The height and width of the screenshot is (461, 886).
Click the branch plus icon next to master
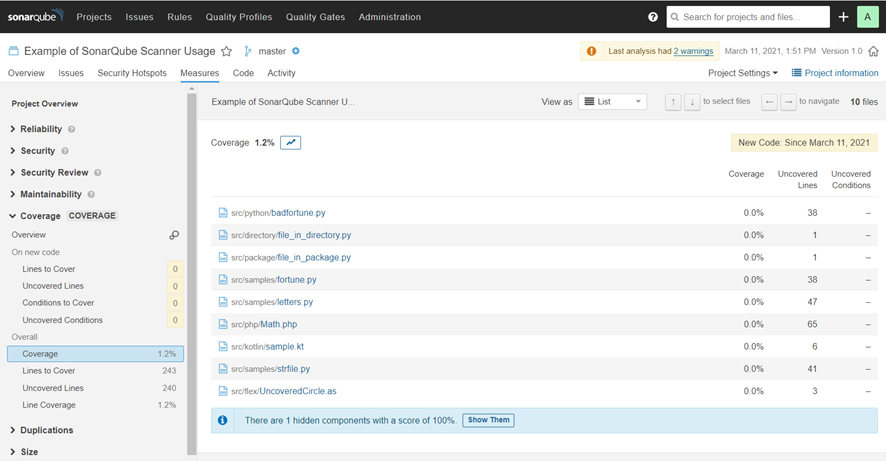(296, 51)
